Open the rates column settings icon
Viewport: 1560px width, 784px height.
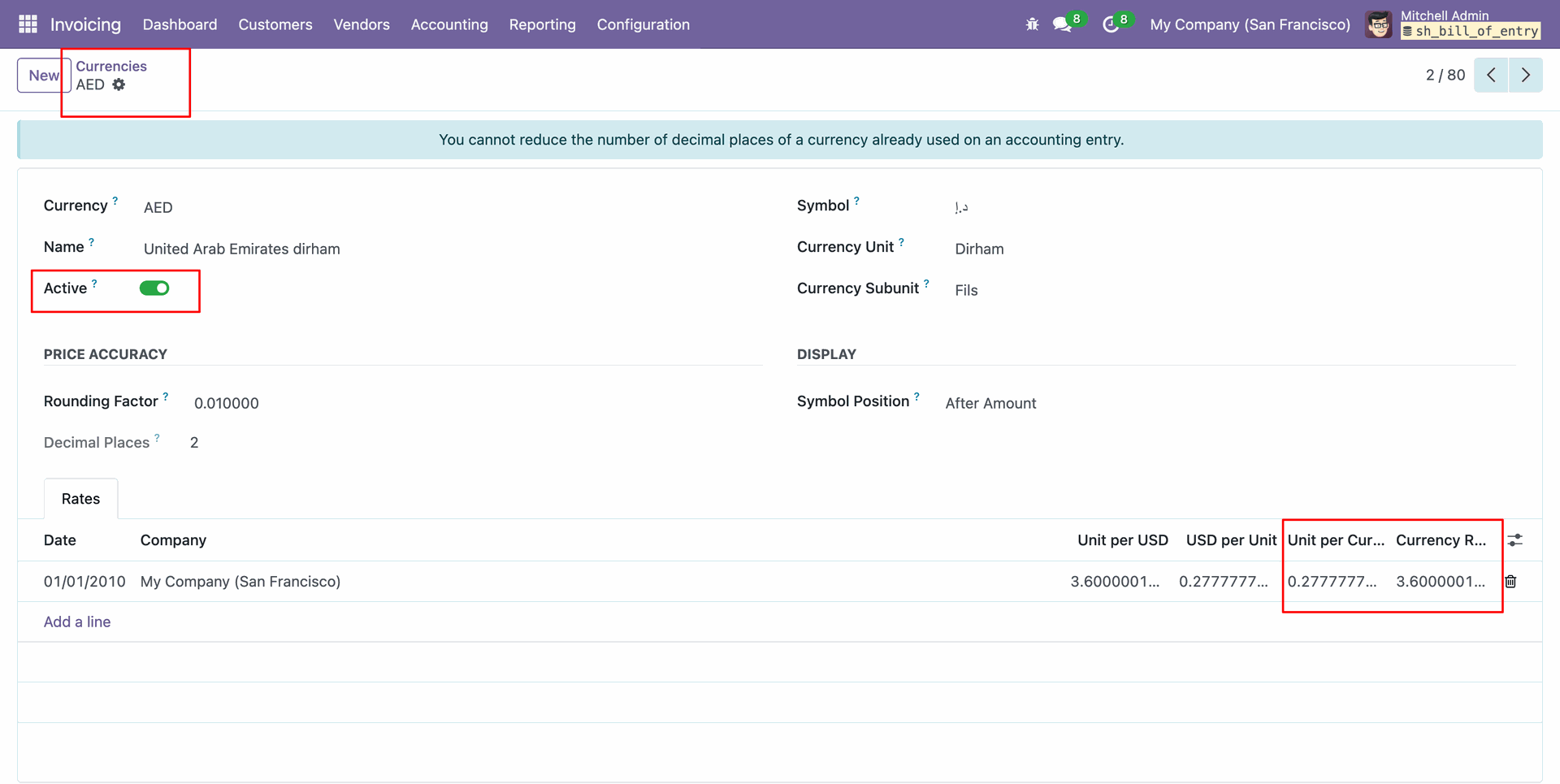1514,540
